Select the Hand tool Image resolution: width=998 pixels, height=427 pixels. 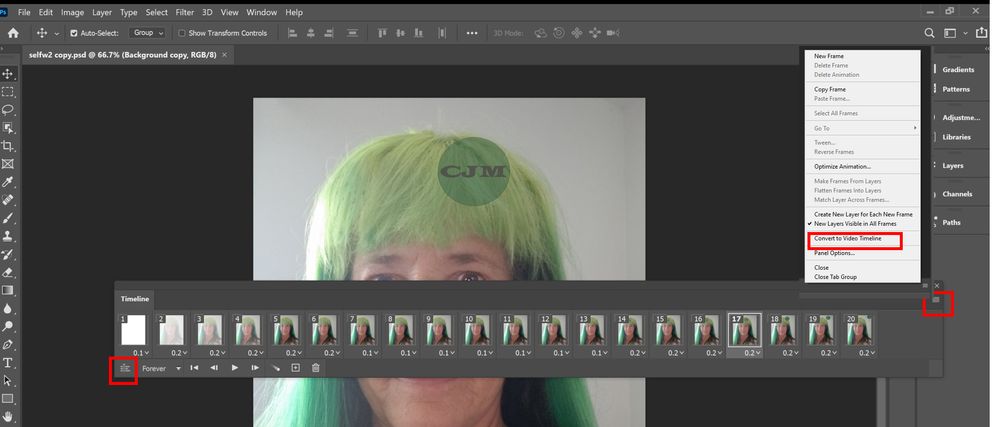coord(8,417)
